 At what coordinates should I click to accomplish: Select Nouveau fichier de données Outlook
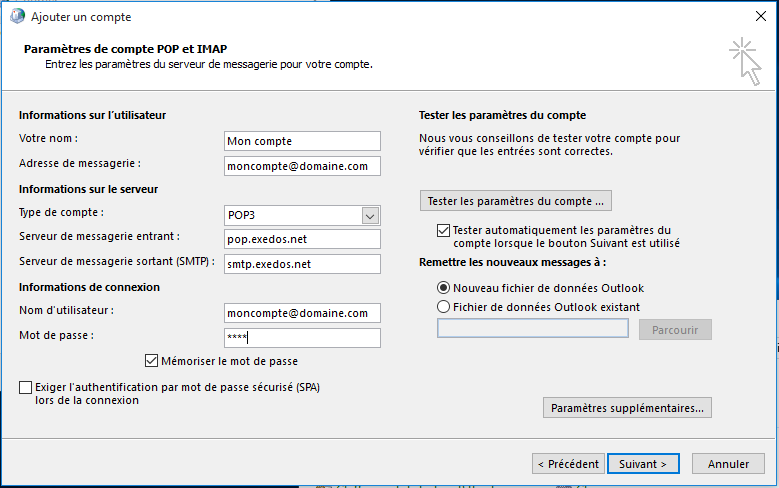tap(444, 288)
